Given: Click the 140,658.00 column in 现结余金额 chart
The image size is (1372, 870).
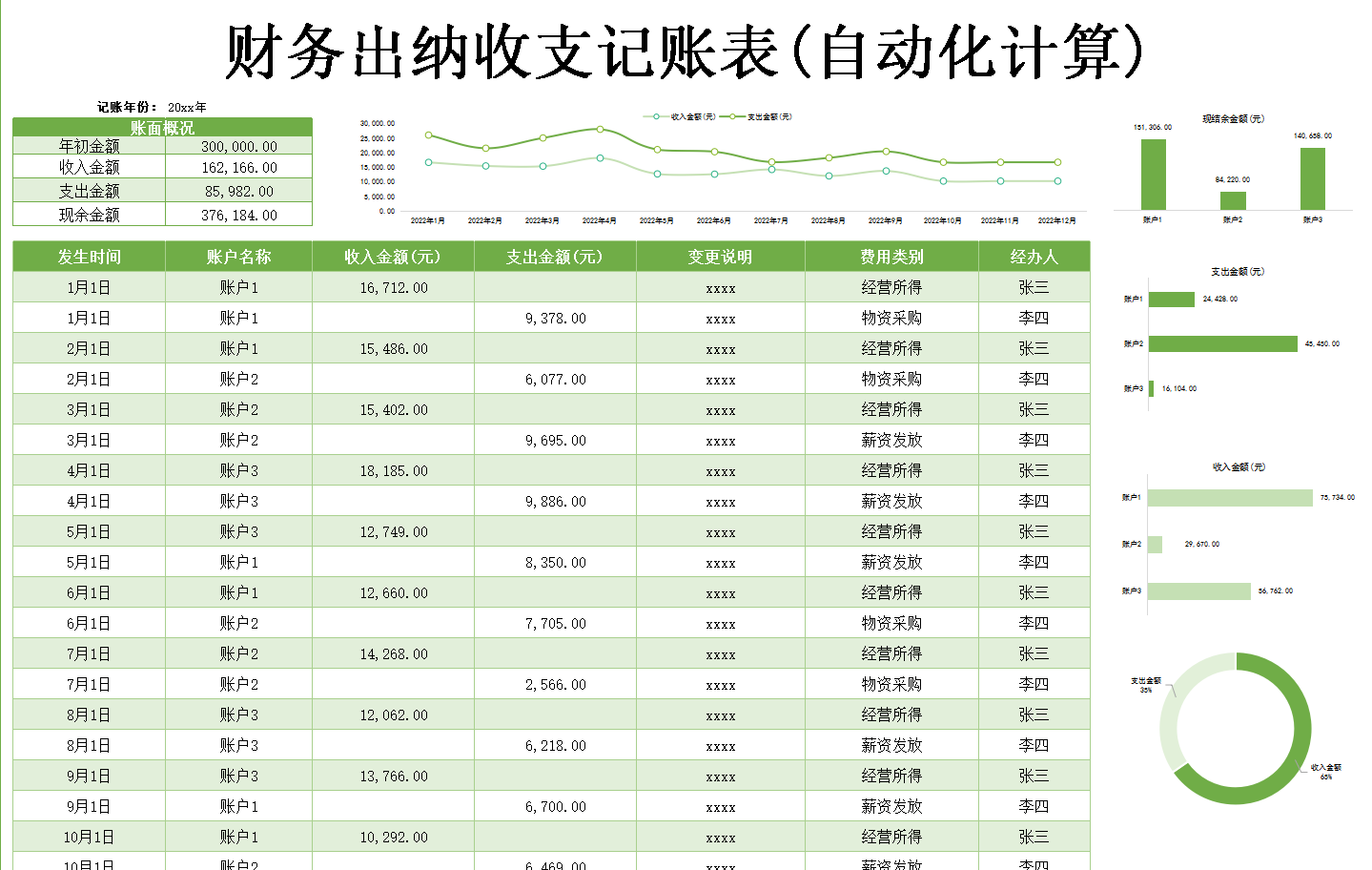Looking at the screenshot, I should tap(1312, 178).
